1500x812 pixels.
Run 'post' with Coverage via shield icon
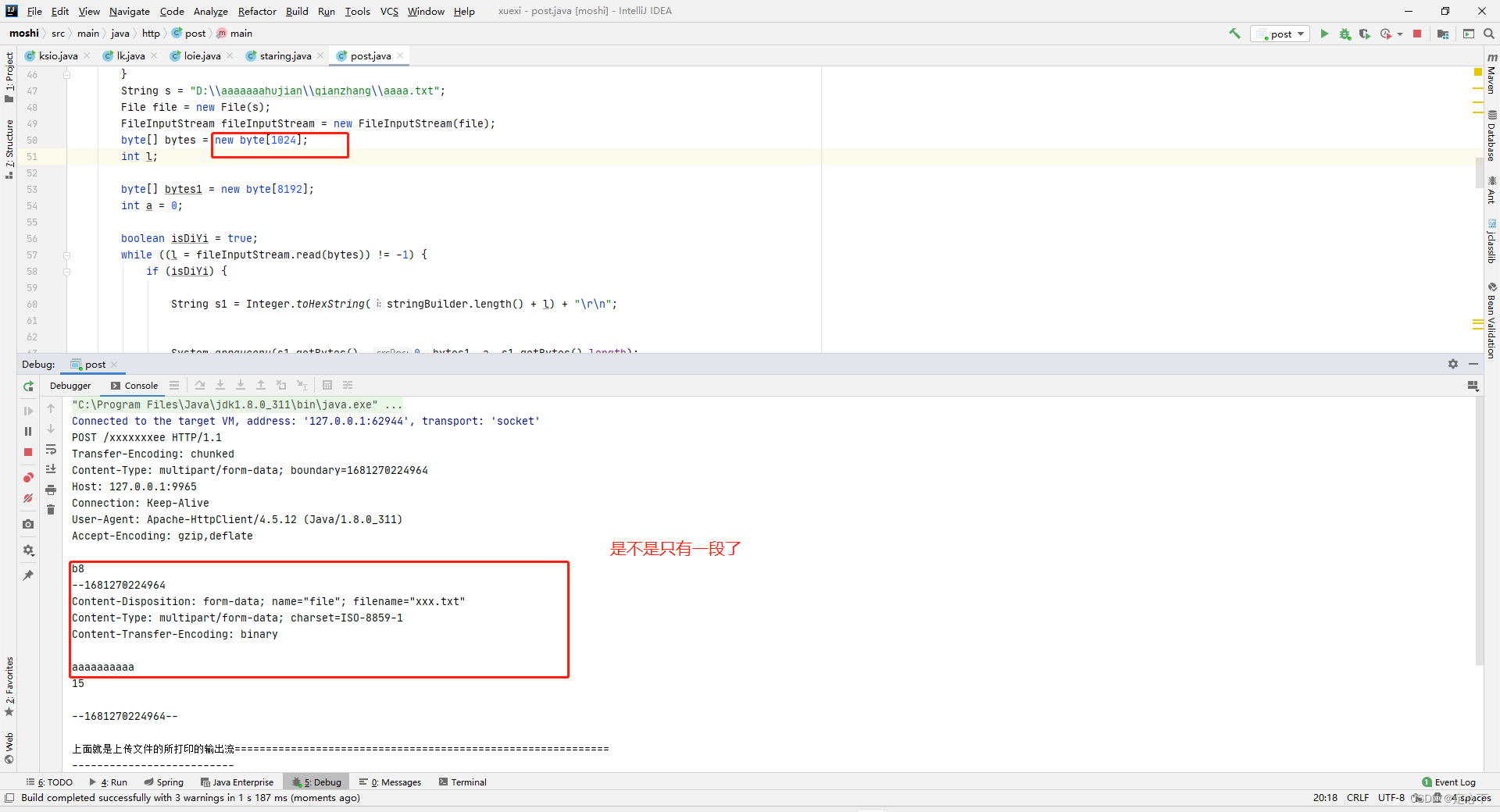pyautogui.click(x=1364, y=34)
